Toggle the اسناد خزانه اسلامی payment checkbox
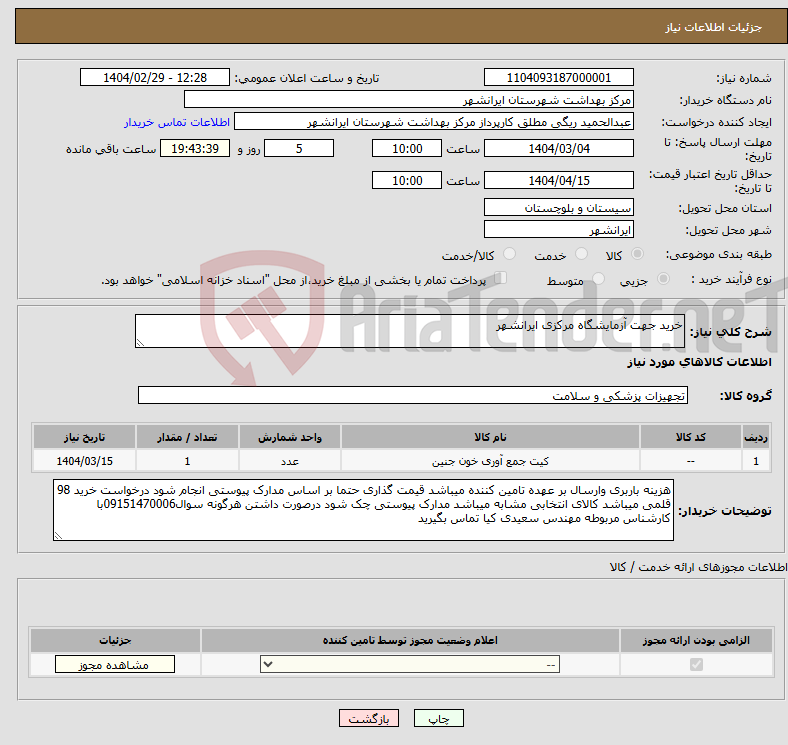The height and width of the screenshot is (745, 788). 501,277
